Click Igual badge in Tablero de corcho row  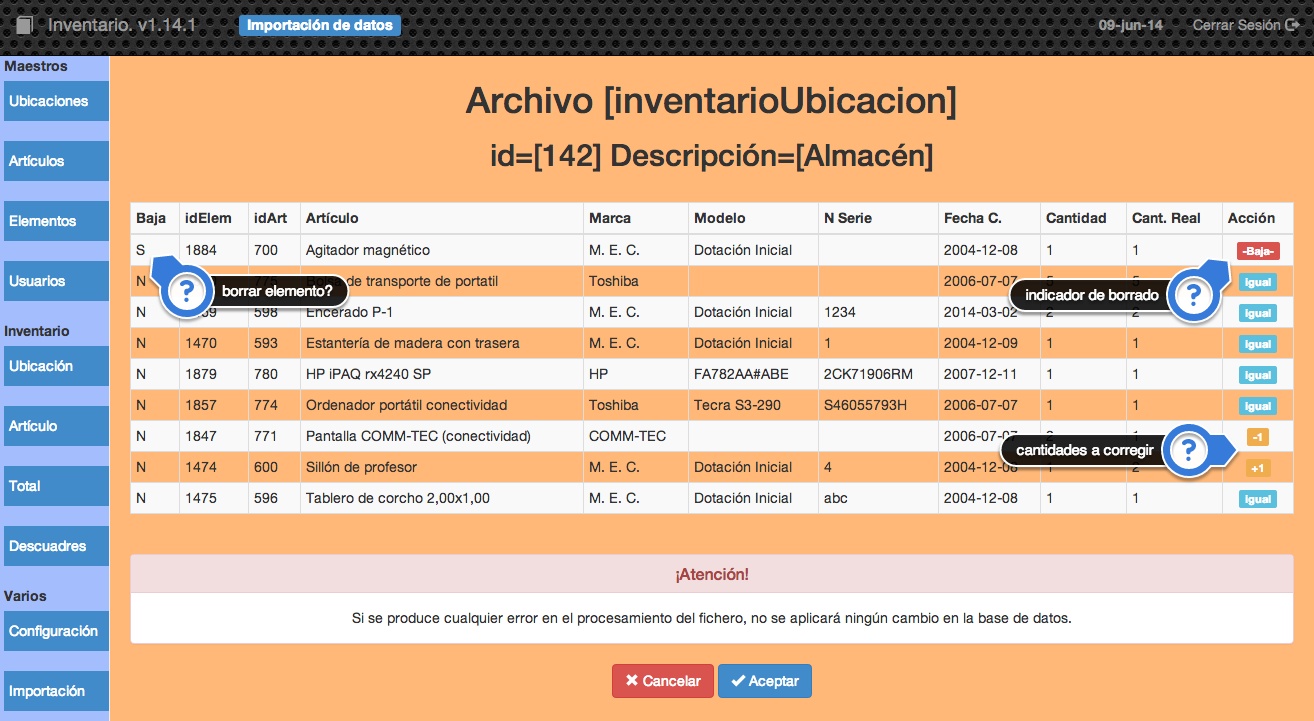[1257, 499]
